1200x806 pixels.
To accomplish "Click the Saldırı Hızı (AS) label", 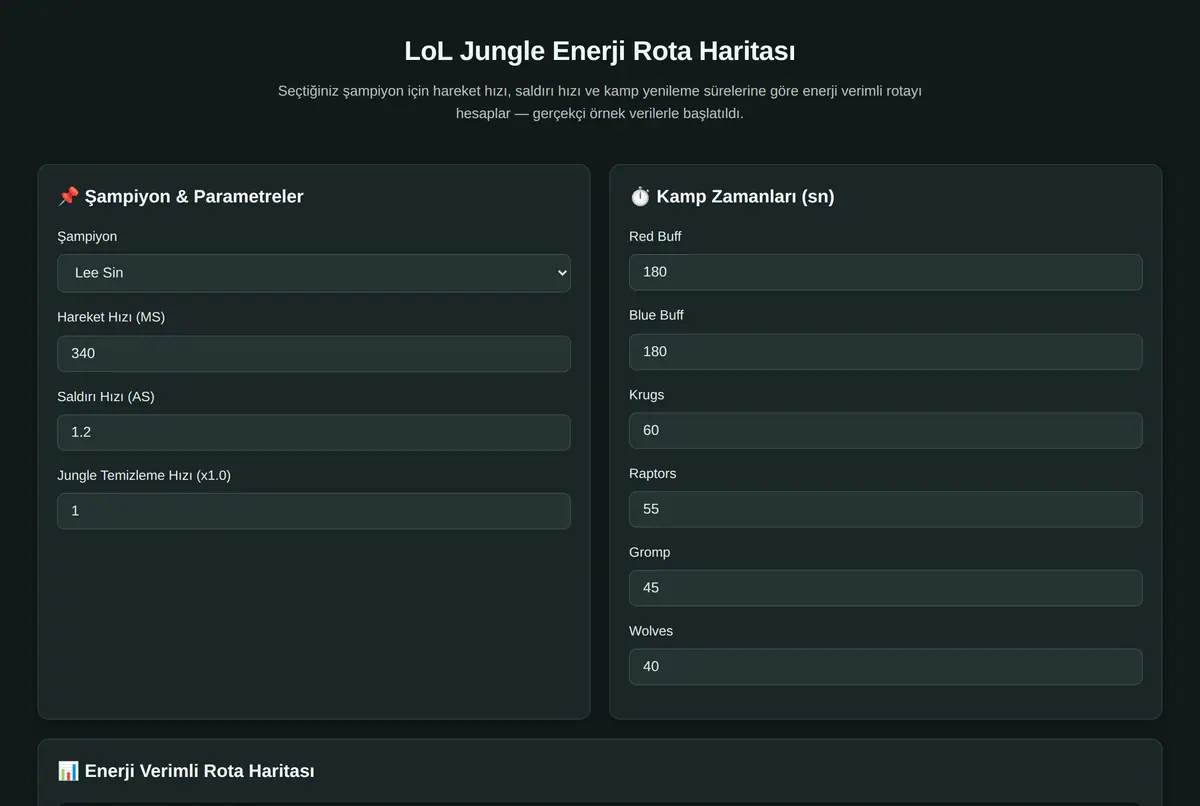I will (106, 396).
